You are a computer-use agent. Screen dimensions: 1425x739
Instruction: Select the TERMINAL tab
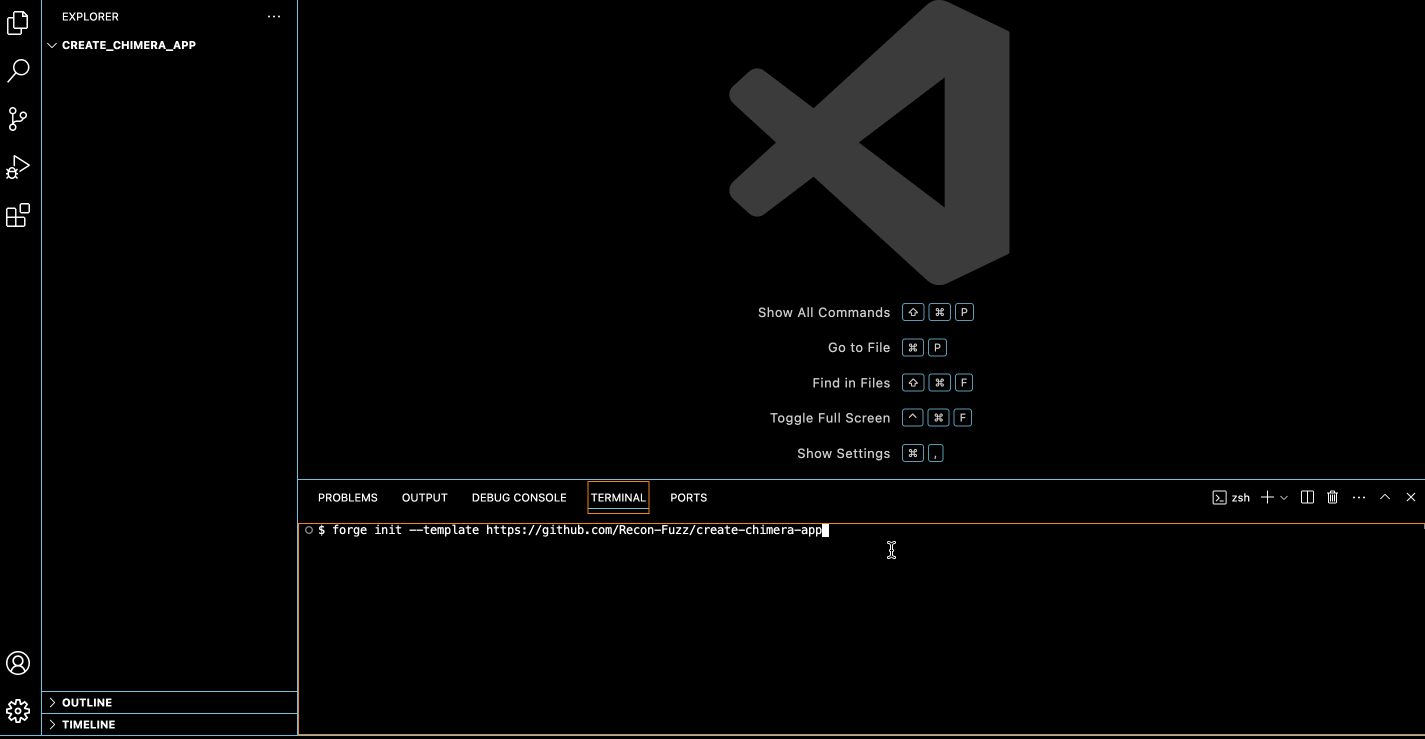click(618, 497)
